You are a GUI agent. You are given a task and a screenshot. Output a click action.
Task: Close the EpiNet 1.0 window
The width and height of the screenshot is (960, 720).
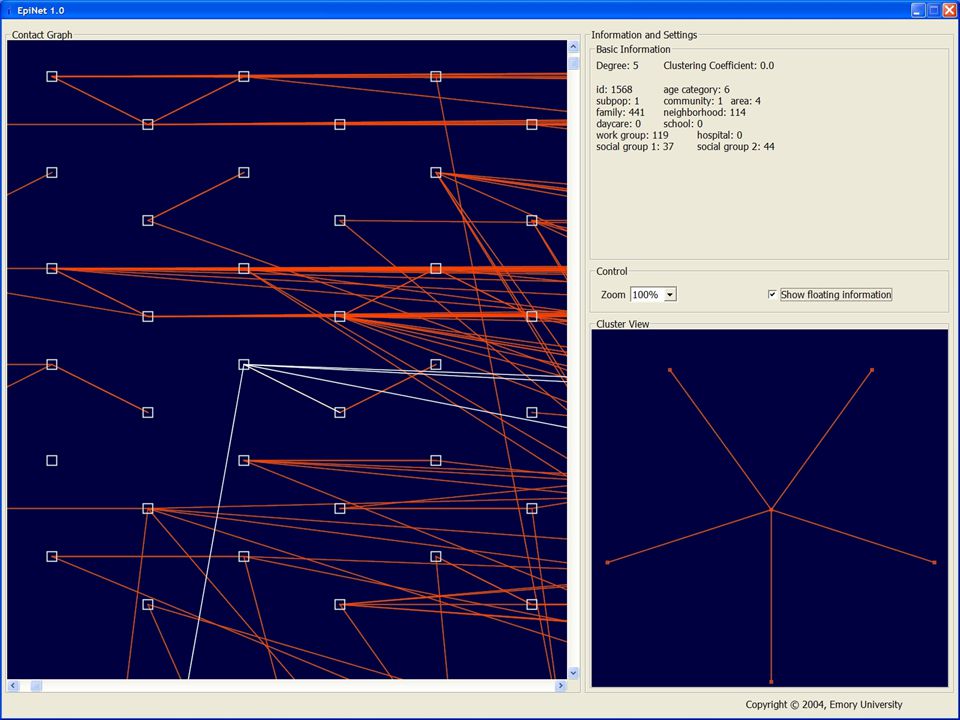(949, 10)
